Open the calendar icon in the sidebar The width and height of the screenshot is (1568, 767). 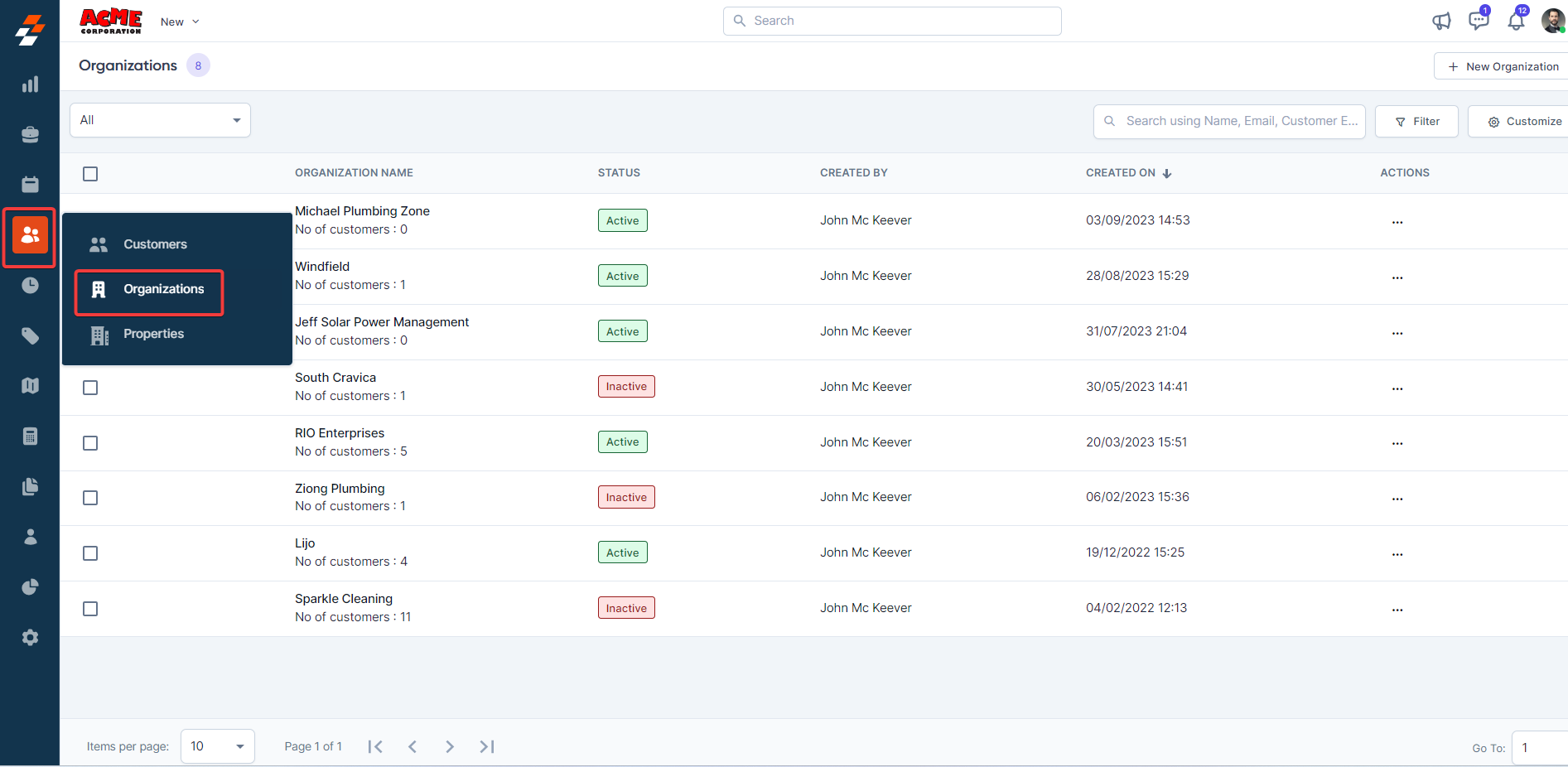[x=30, y=184]
